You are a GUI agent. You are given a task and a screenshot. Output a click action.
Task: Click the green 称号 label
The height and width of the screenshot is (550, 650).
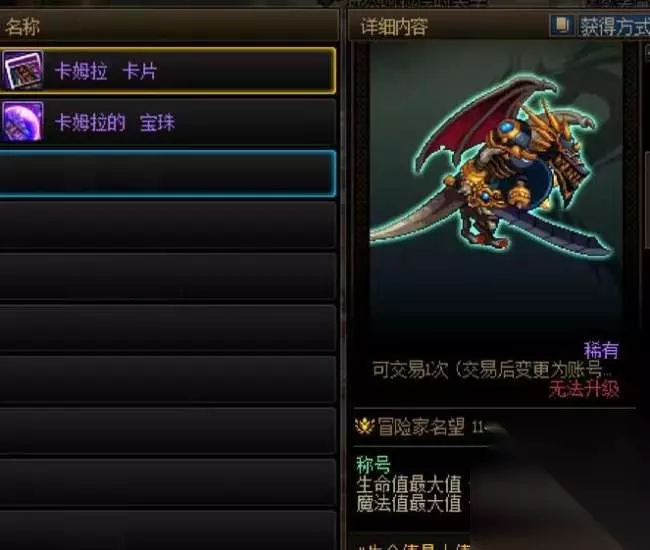click(x=373, y=464)
